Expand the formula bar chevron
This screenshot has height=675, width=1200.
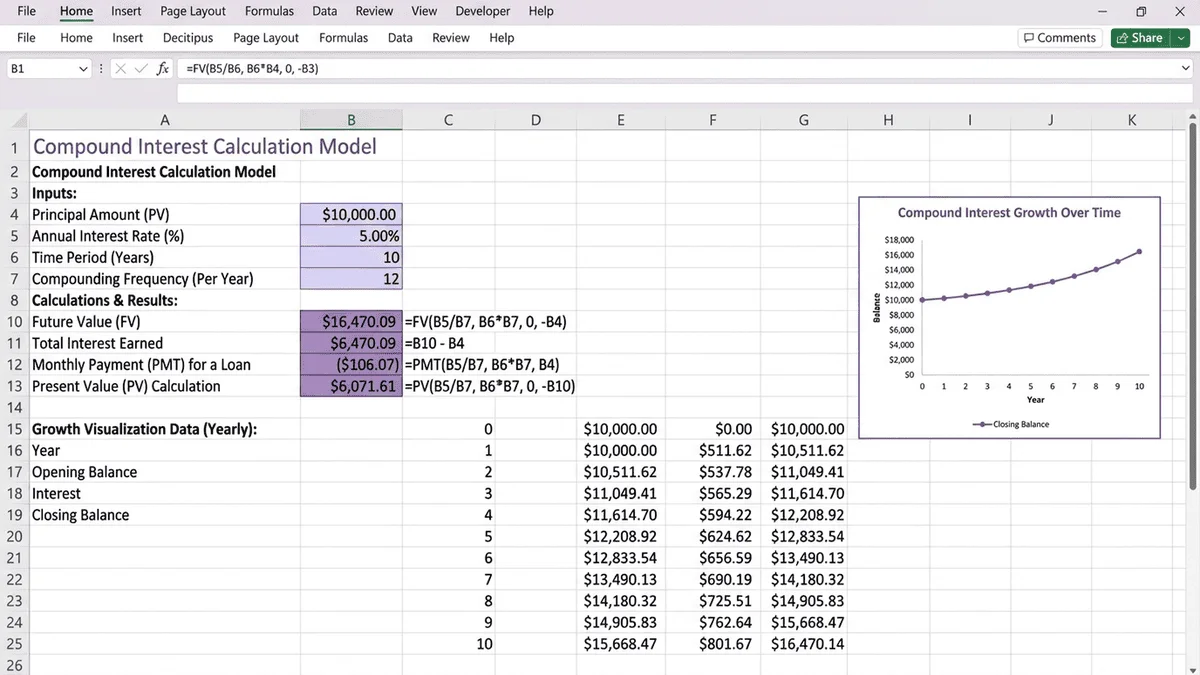click(x=1186, y=69)
